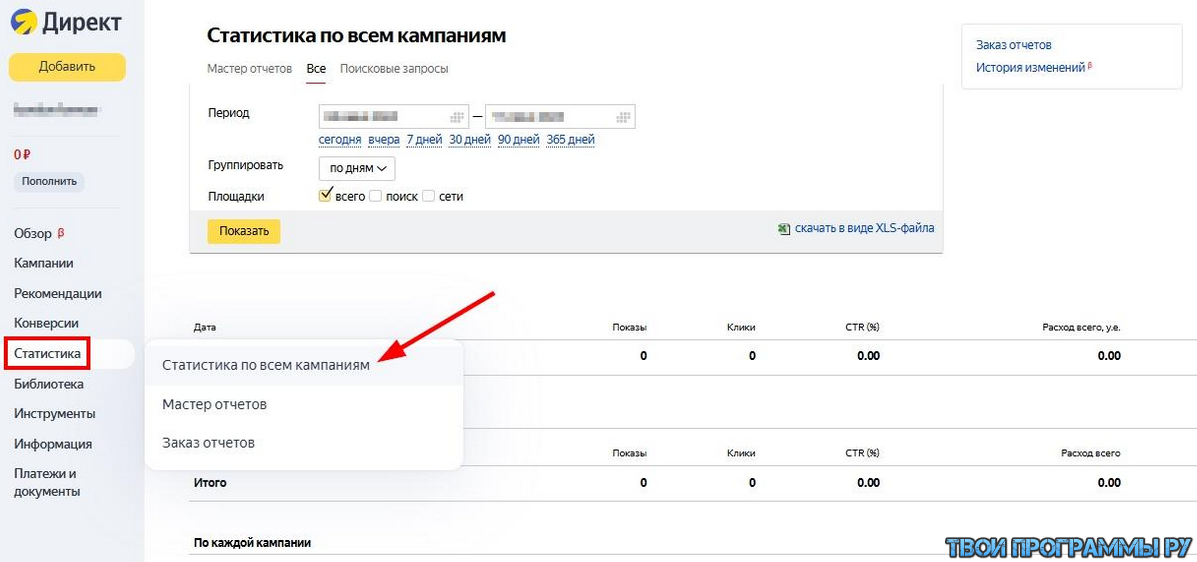Viewport: 1197px width, 562px height.
Task: Set period to 365 дней
Action: 570,140
